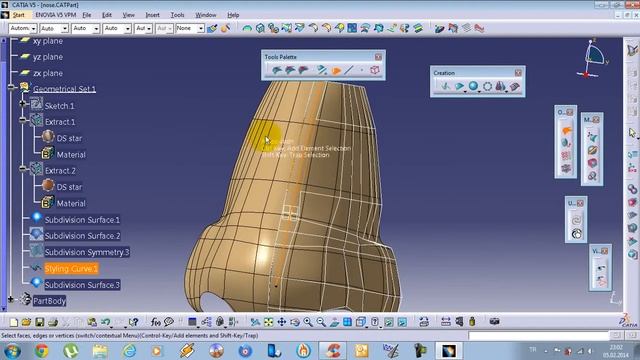
Task: Close the Tools Palette panel
Action: pos(378,57)
